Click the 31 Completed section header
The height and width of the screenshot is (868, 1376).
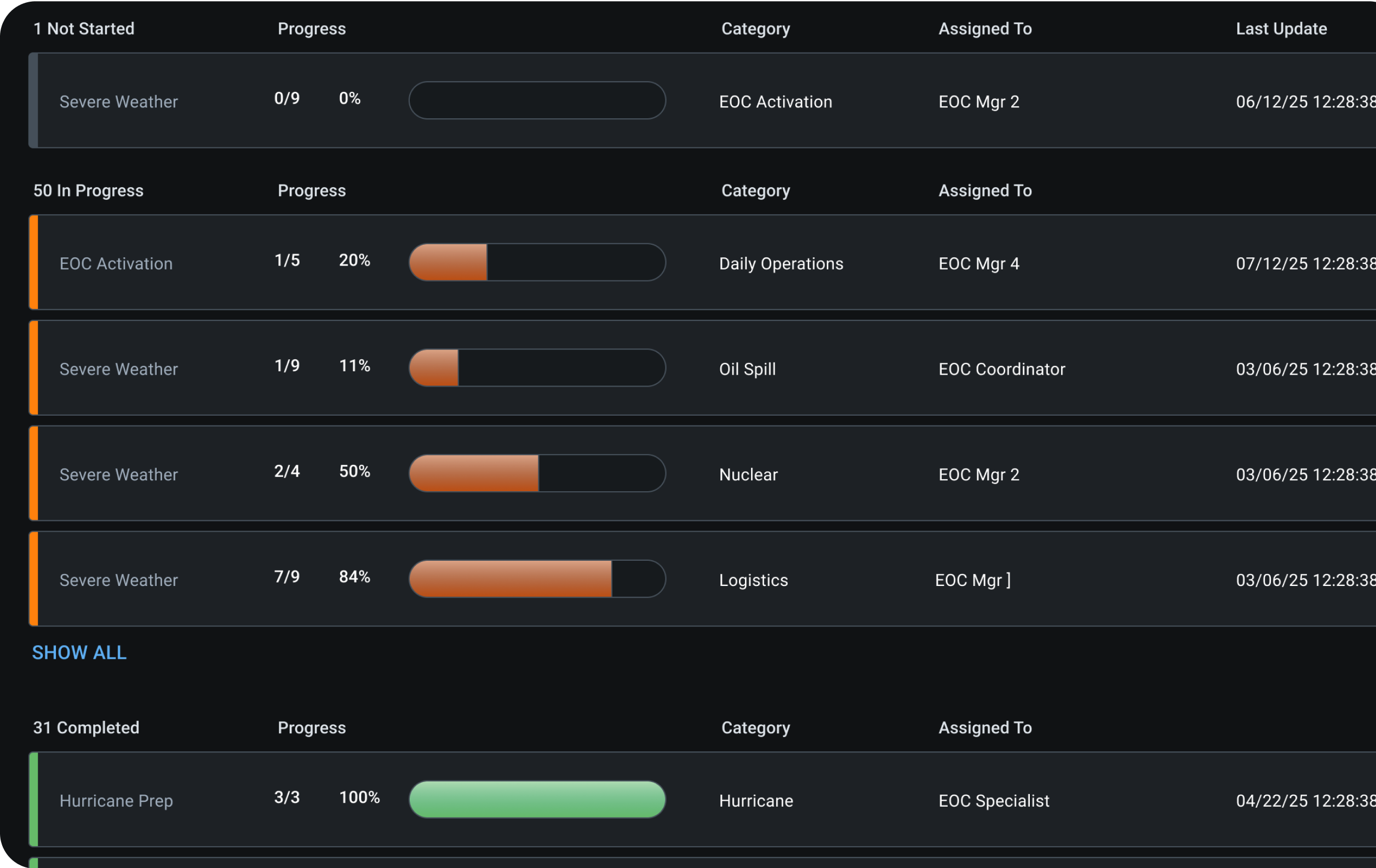(85, 727)
